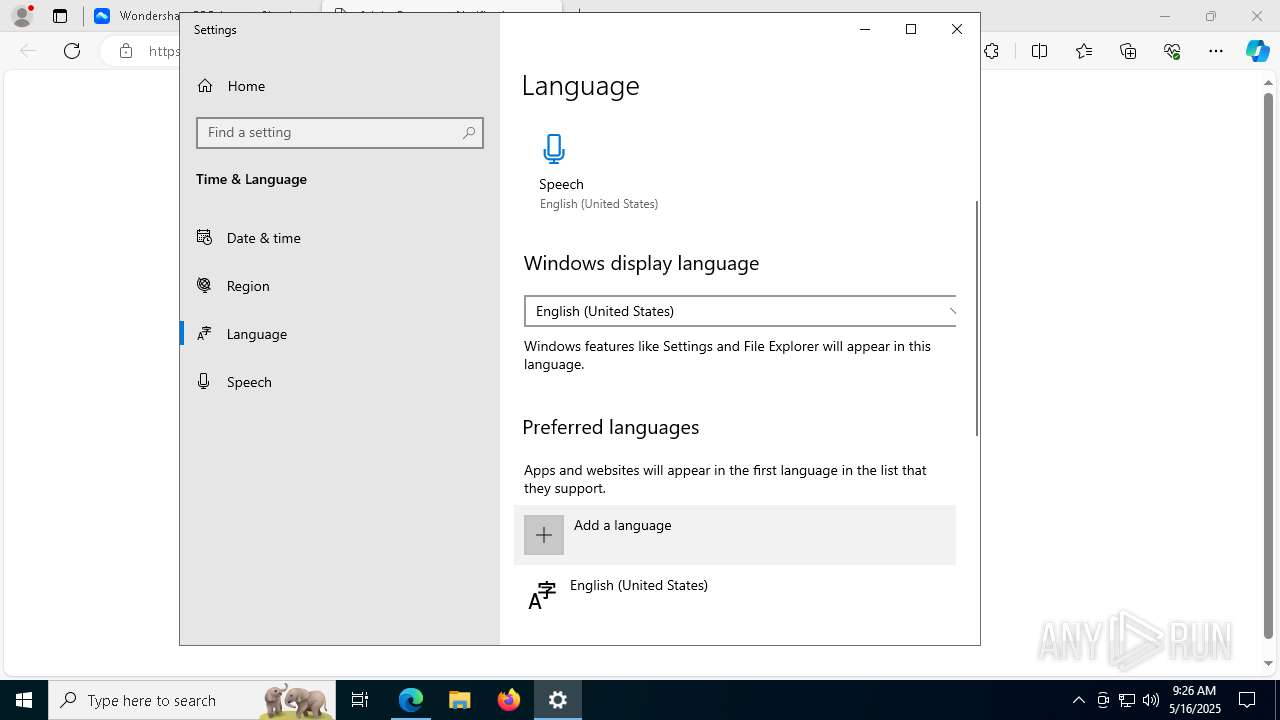
Task: Select the English (United States) language icon
Action: click(x=542, y=595)
